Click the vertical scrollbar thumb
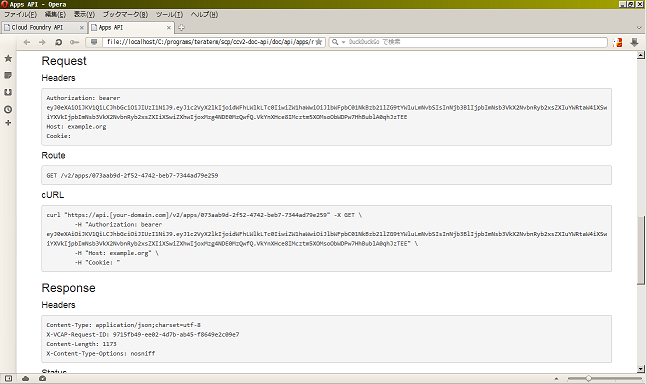Image resolution: width=647 pixels, height=384 pixels. pyautogui.click(x=641, y=250)
